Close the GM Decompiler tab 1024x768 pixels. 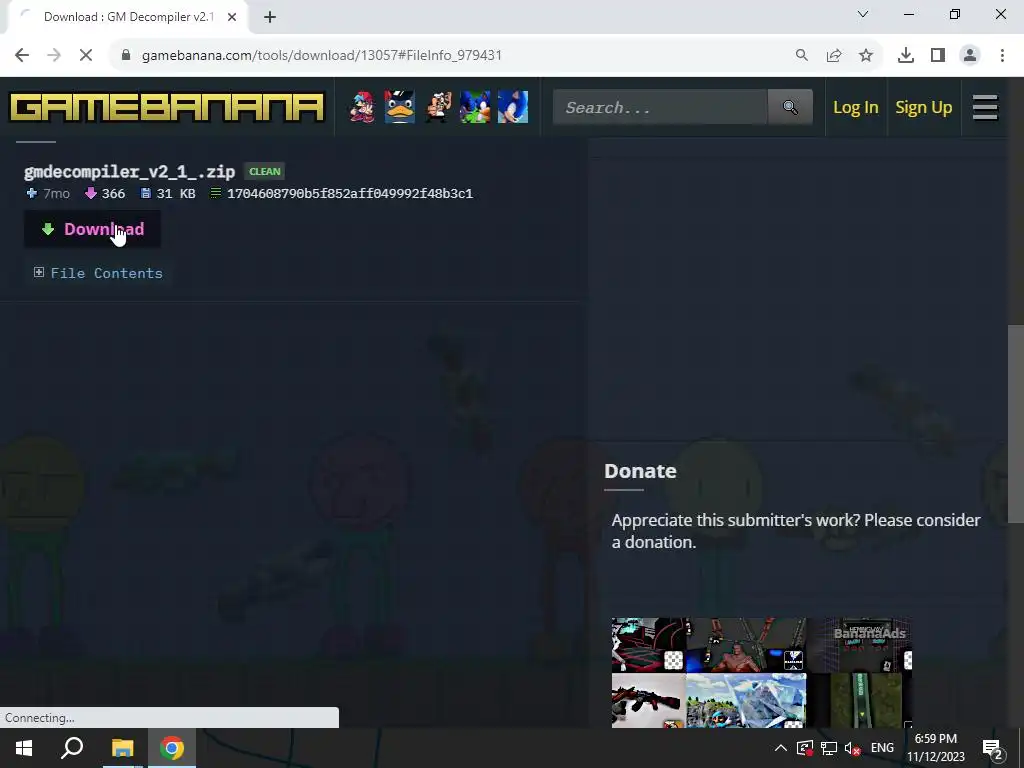[x=232, y=17]
